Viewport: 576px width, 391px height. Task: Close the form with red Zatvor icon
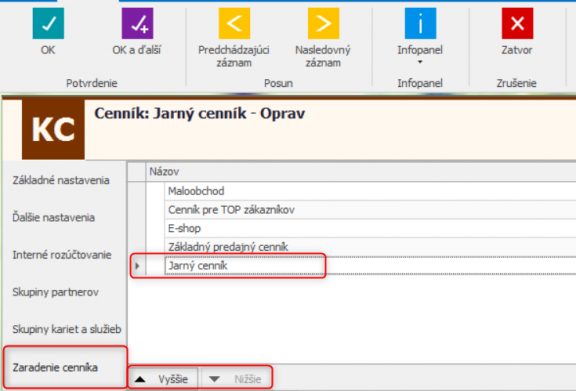coord(517,23)
